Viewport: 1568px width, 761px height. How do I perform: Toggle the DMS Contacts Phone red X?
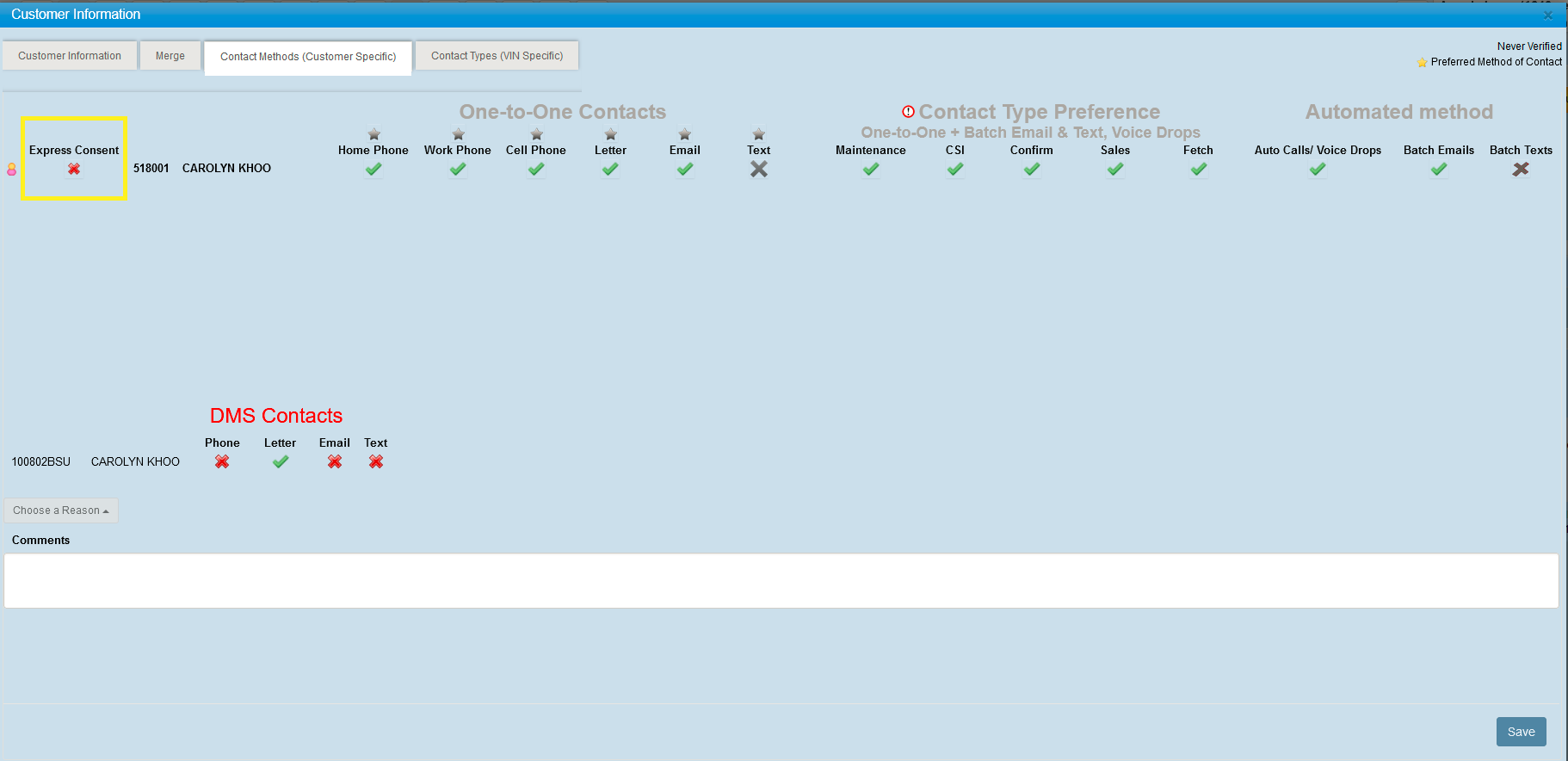tap(222, 461)
